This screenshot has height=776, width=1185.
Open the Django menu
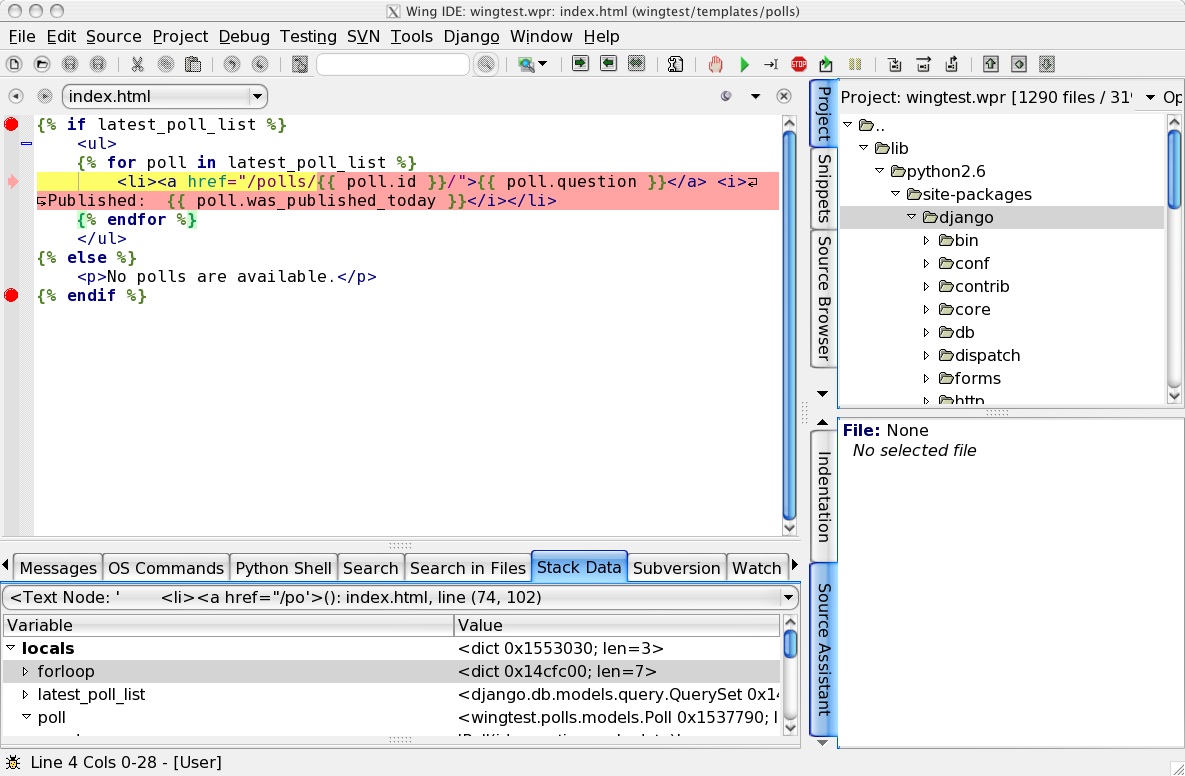[x=472, y=36]
